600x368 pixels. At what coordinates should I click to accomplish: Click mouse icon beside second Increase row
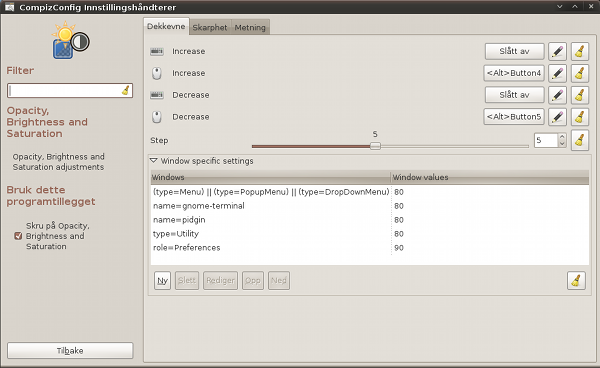(157, 73)
